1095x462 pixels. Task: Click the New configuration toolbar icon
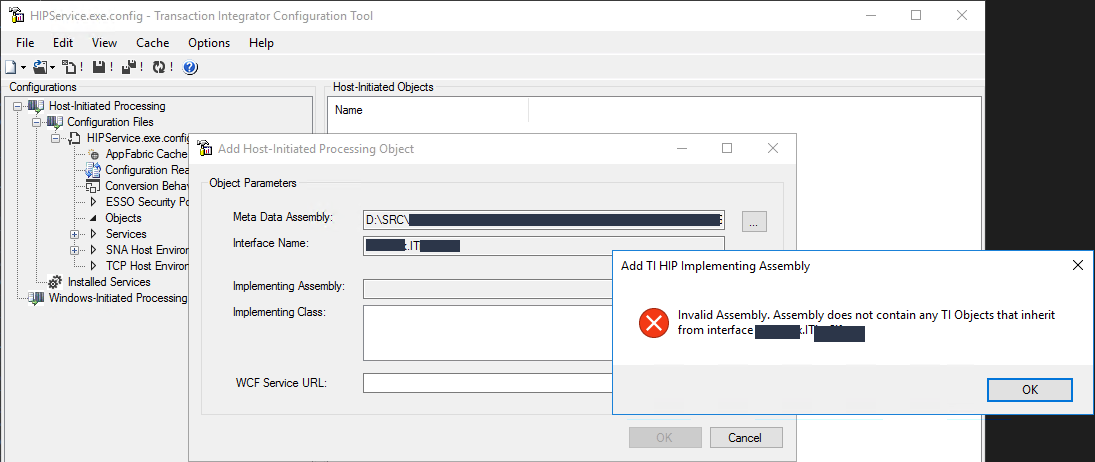pos(10,67)
